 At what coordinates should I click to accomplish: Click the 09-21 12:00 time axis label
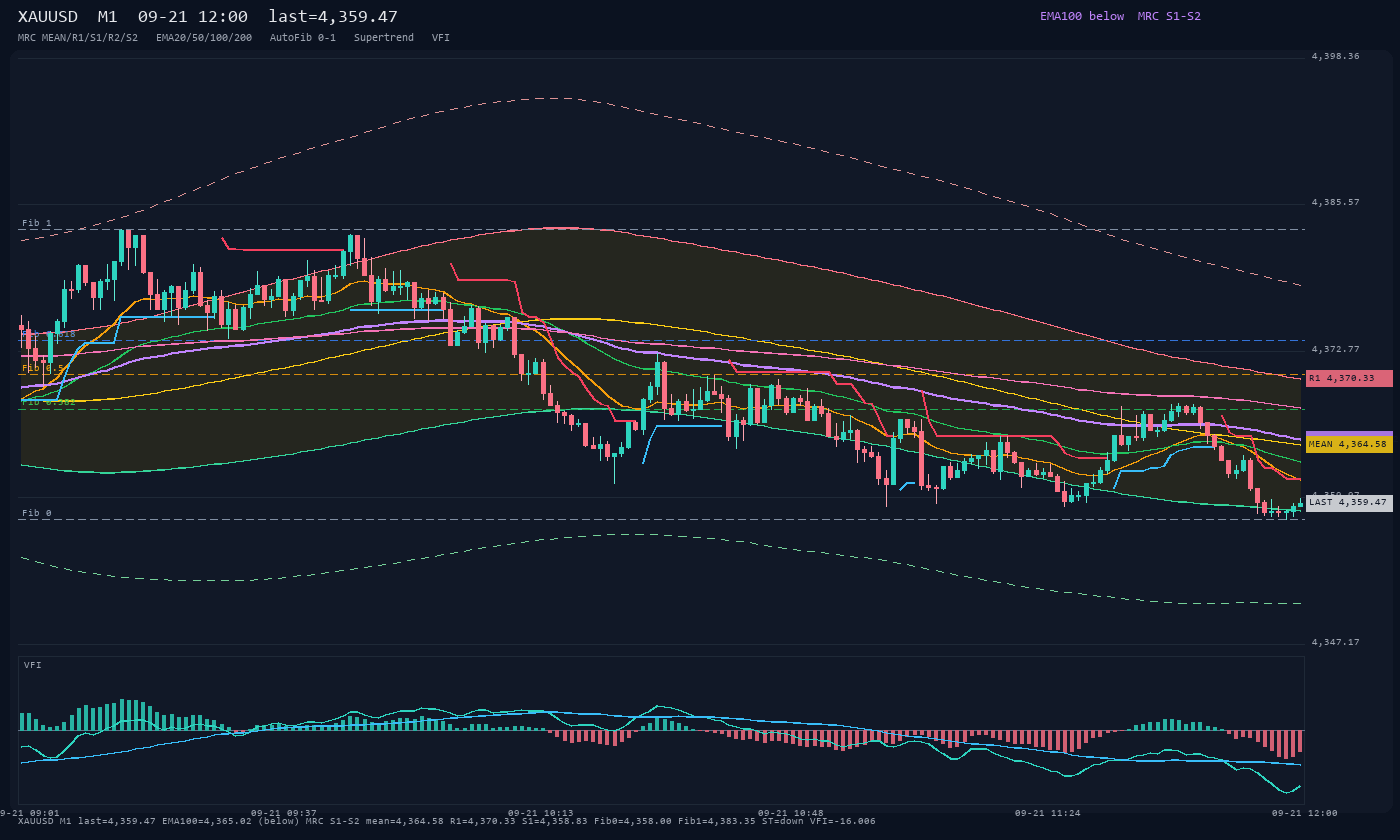tap(1305, 813)
